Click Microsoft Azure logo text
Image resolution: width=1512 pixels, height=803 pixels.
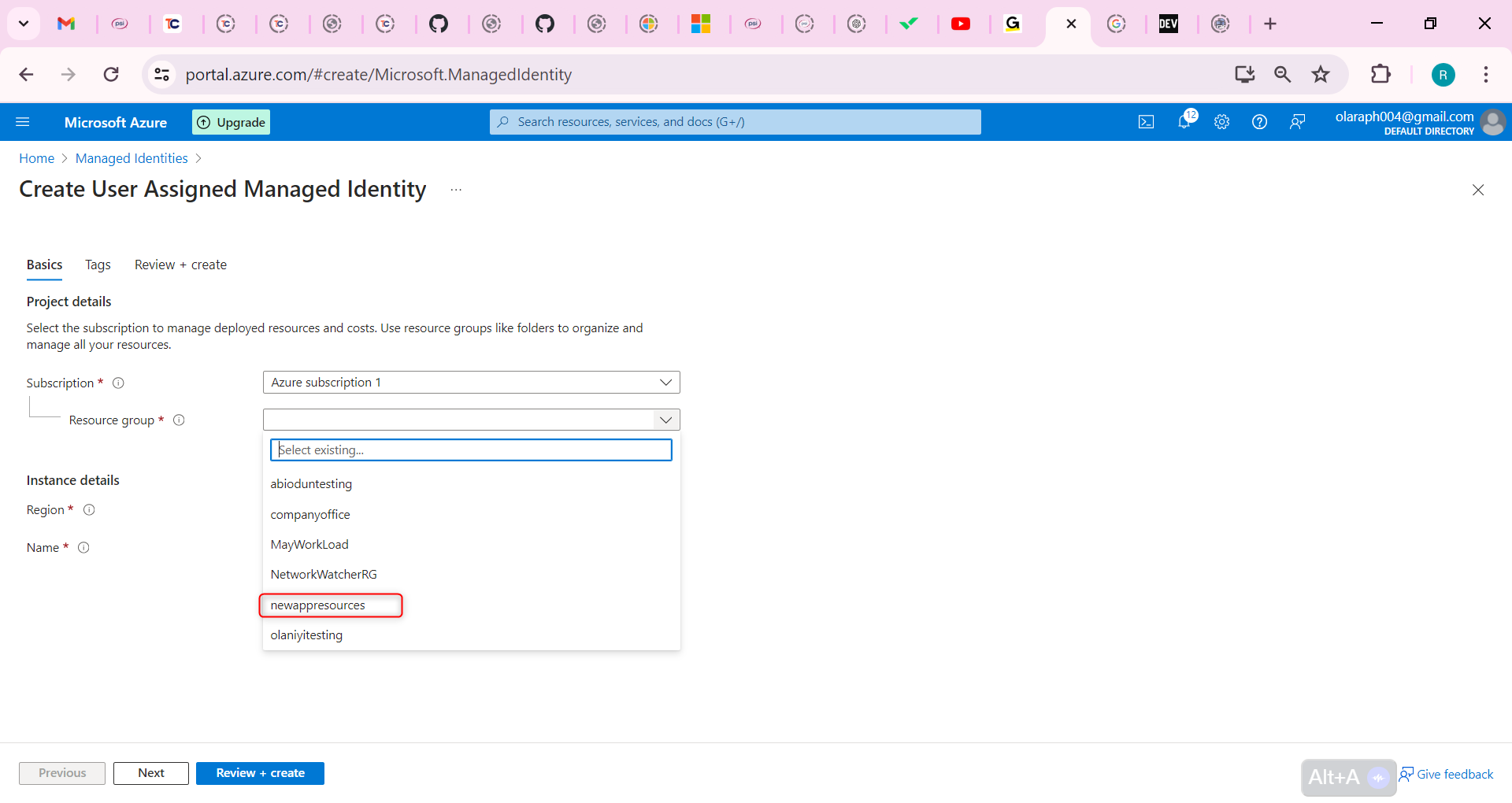pos(116,122)
